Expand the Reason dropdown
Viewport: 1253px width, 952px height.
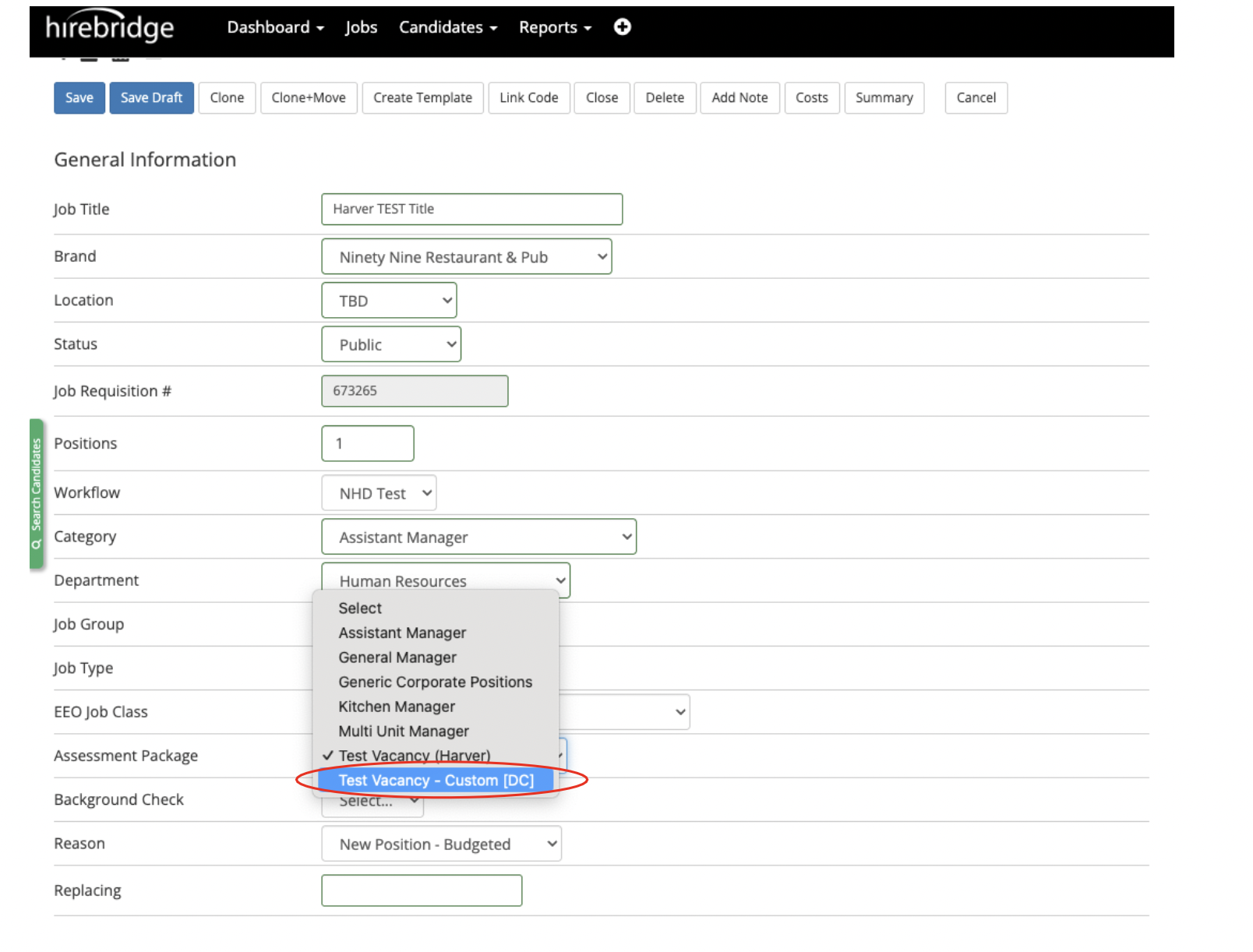pyautogui.click(x=441, y=844)
